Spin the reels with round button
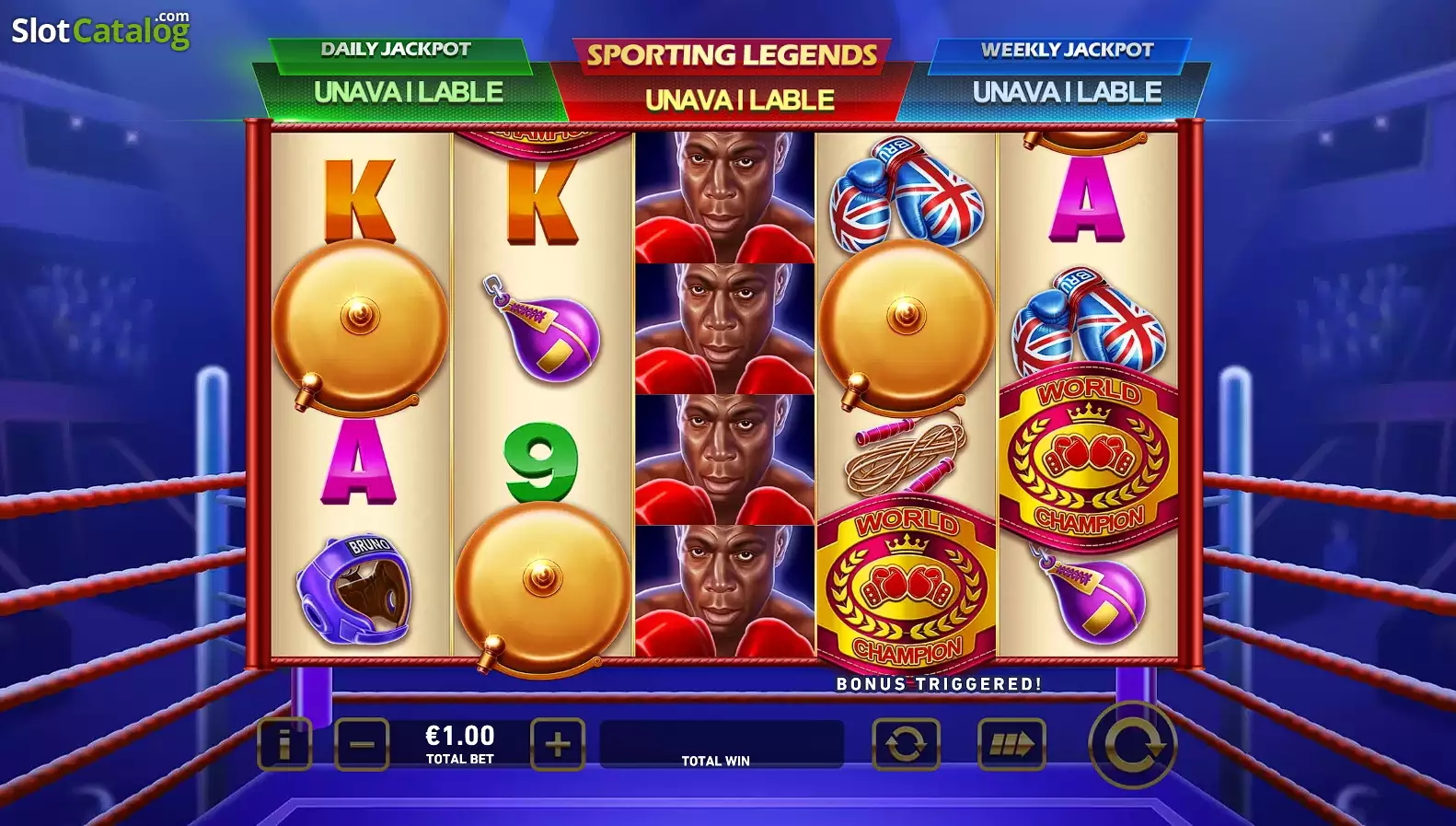The width and height of the screenshot is (1456, 826). [x=1133, y=745]
